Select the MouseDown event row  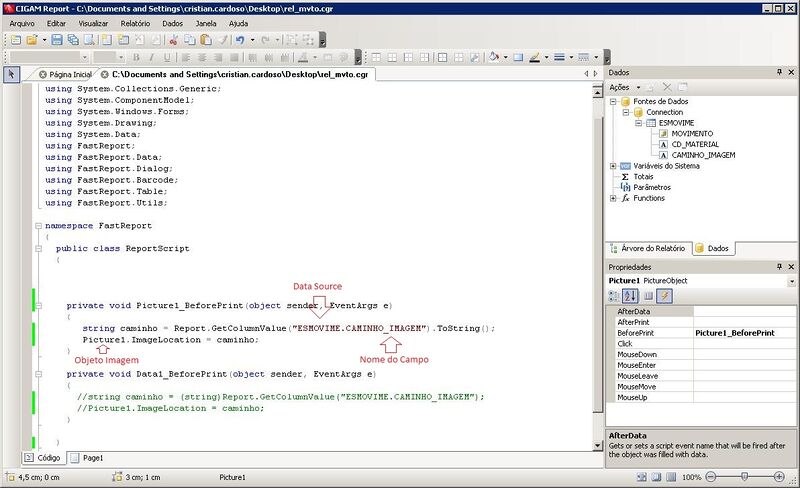tap(701, 354)
